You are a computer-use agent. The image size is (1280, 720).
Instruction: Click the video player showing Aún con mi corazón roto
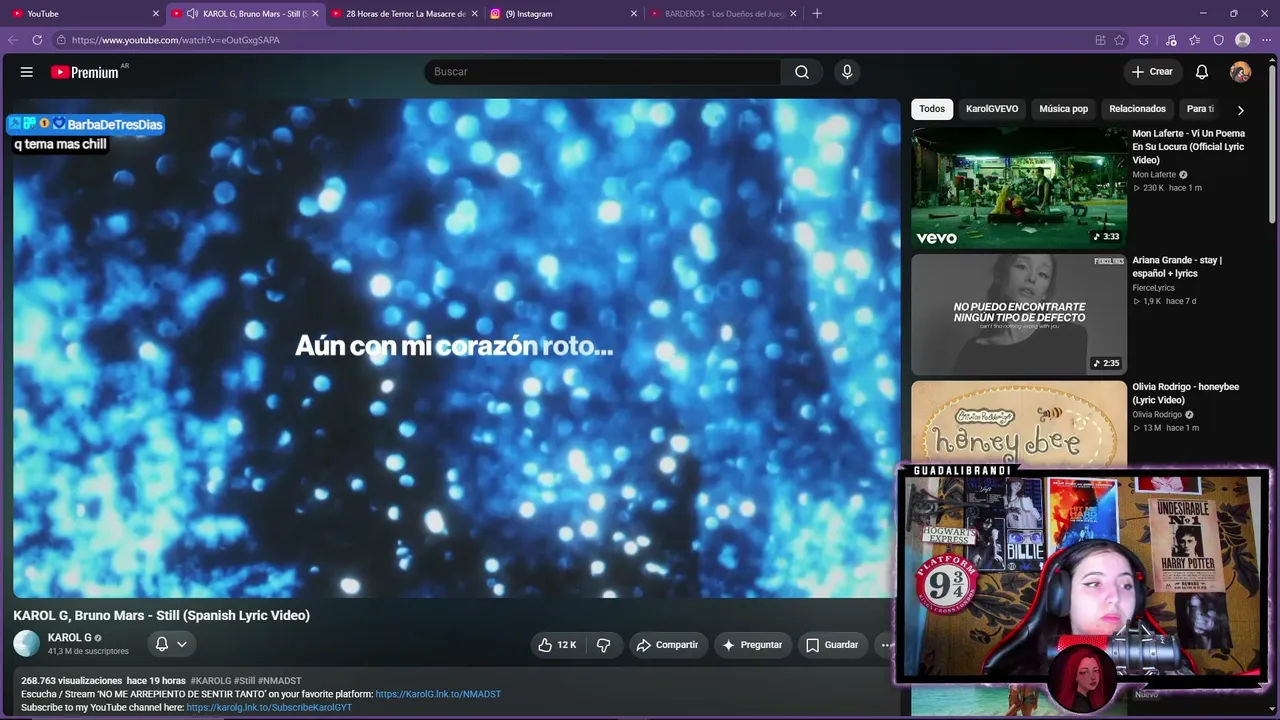(x=456, y=348)
